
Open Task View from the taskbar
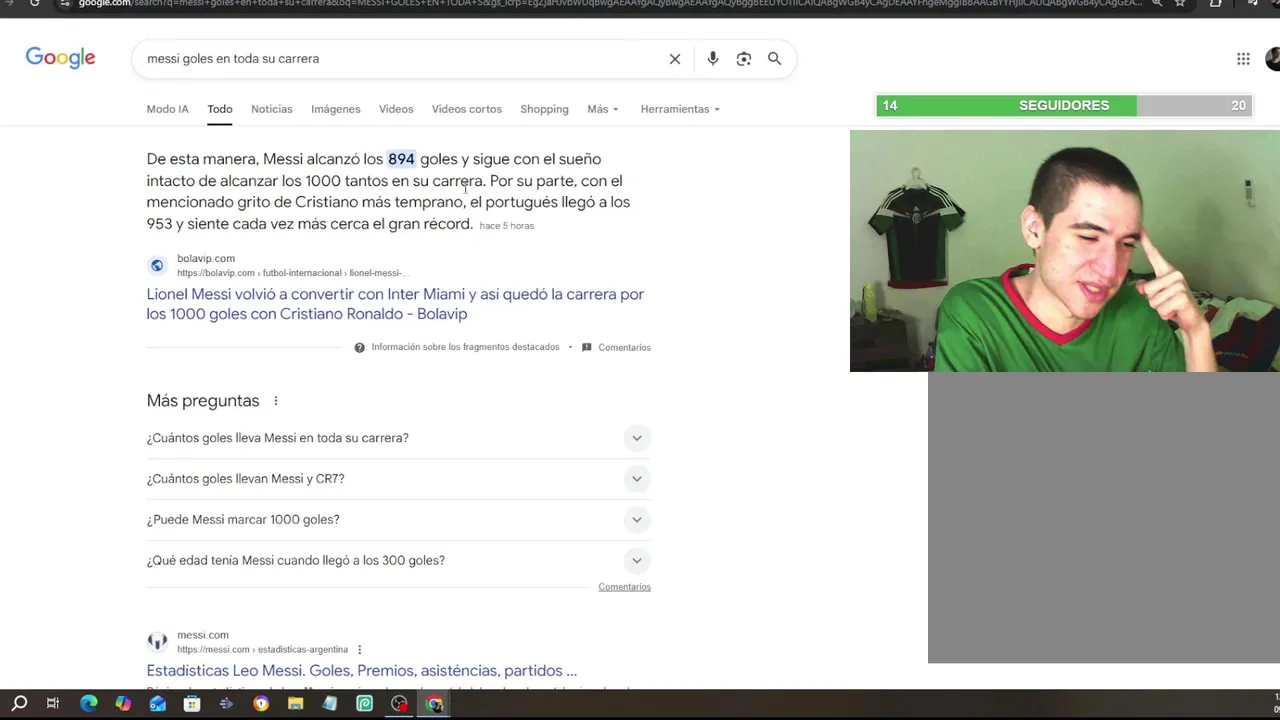point(53,704)
